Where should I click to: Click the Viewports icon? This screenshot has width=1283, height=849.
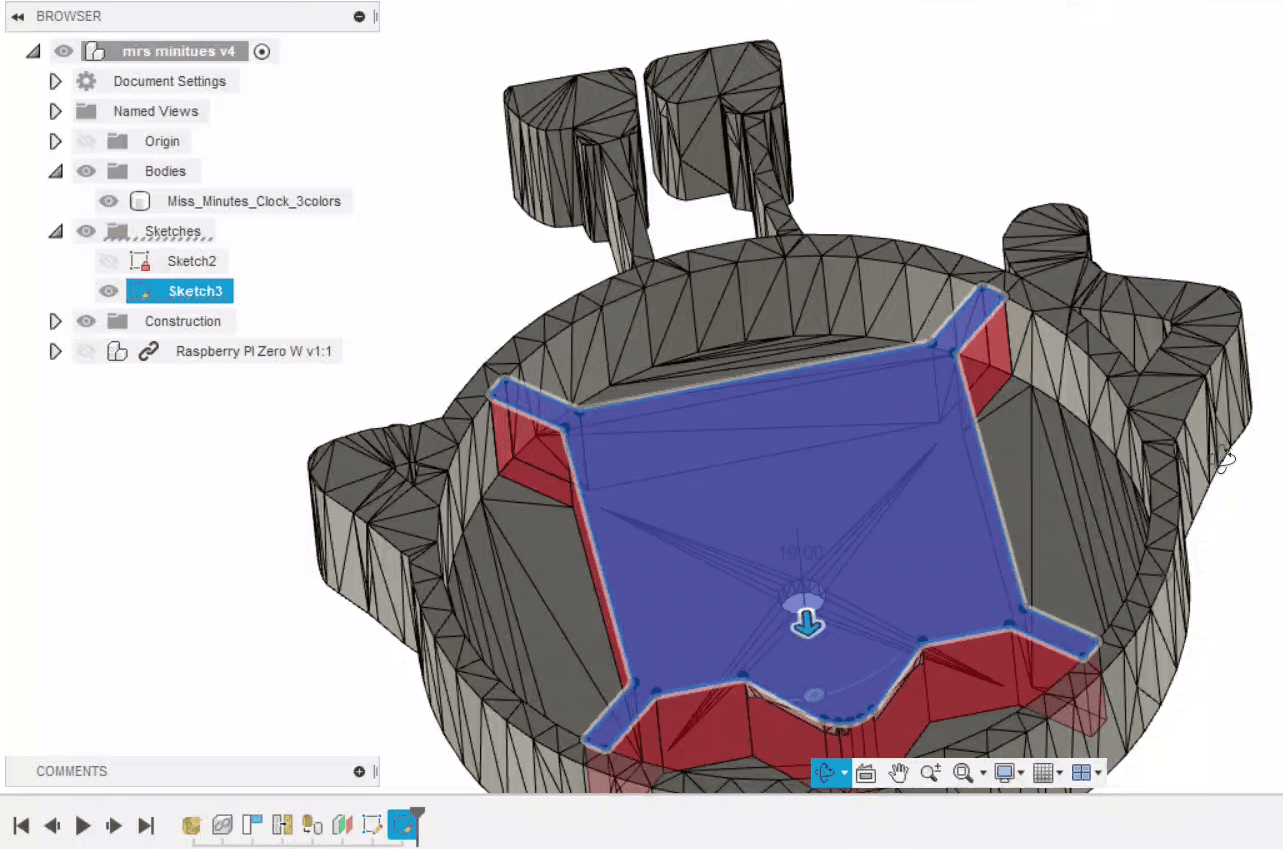pyautogui.click(x=1083, y=772)
